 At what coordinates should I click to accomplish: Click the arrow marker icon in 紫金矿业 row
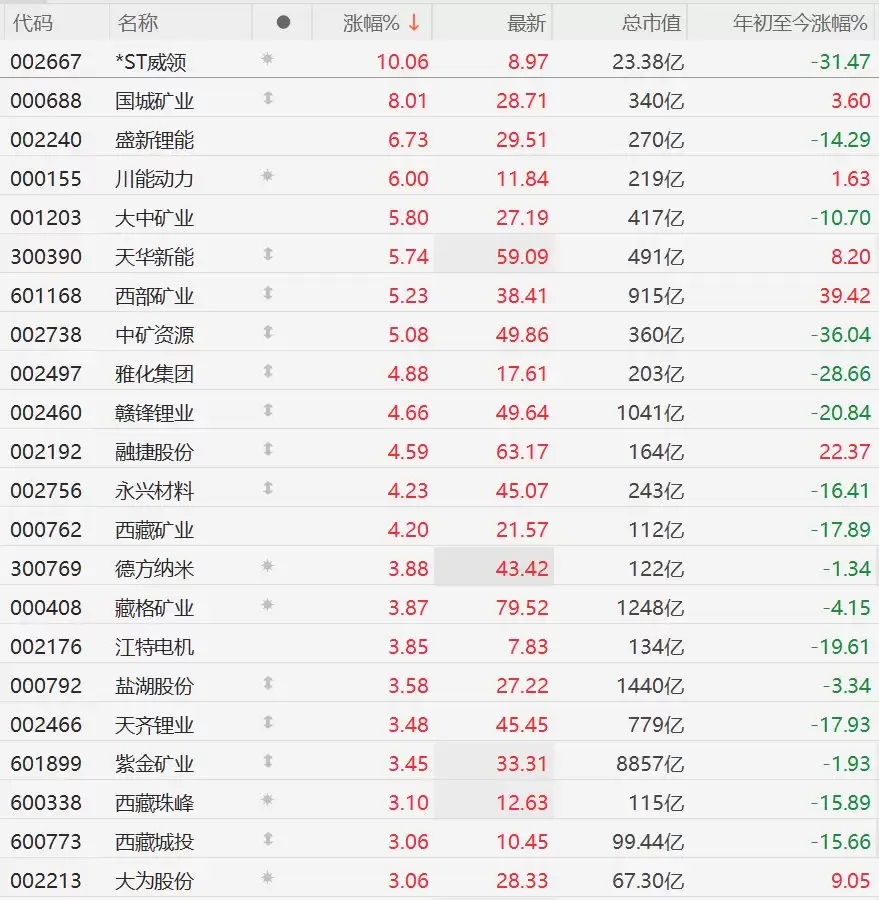pyautogui.click(x=268, y=761)
